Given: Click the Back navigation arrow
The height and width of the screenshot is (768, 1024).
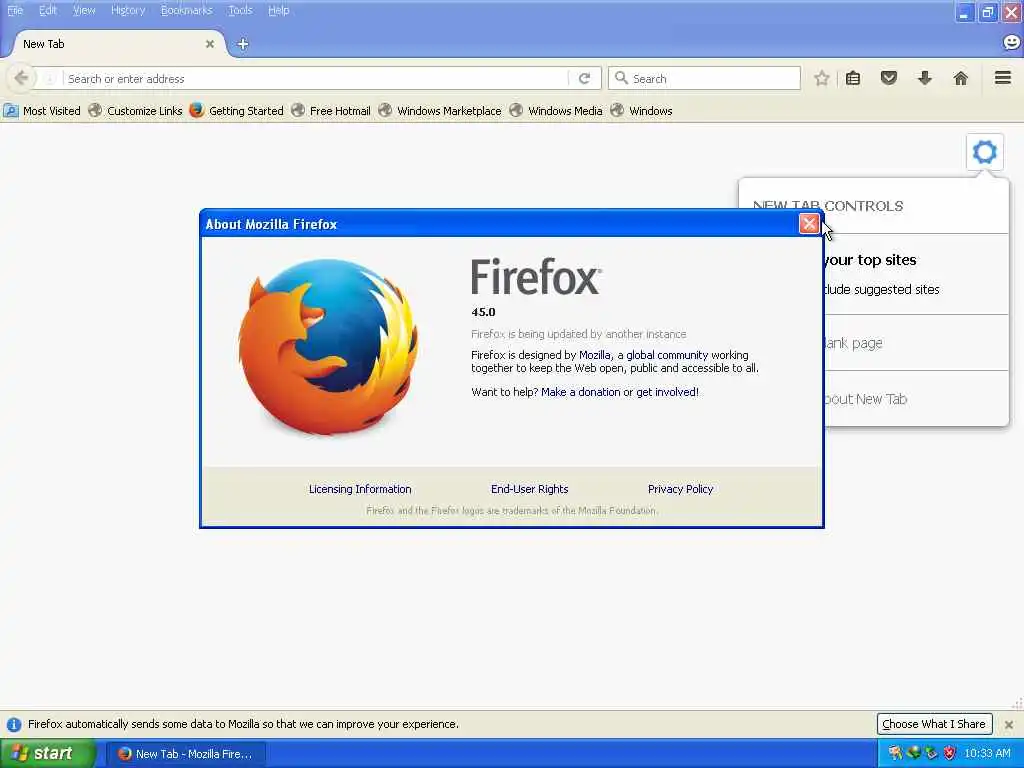Looking at the screenshot, I should 21,78.
